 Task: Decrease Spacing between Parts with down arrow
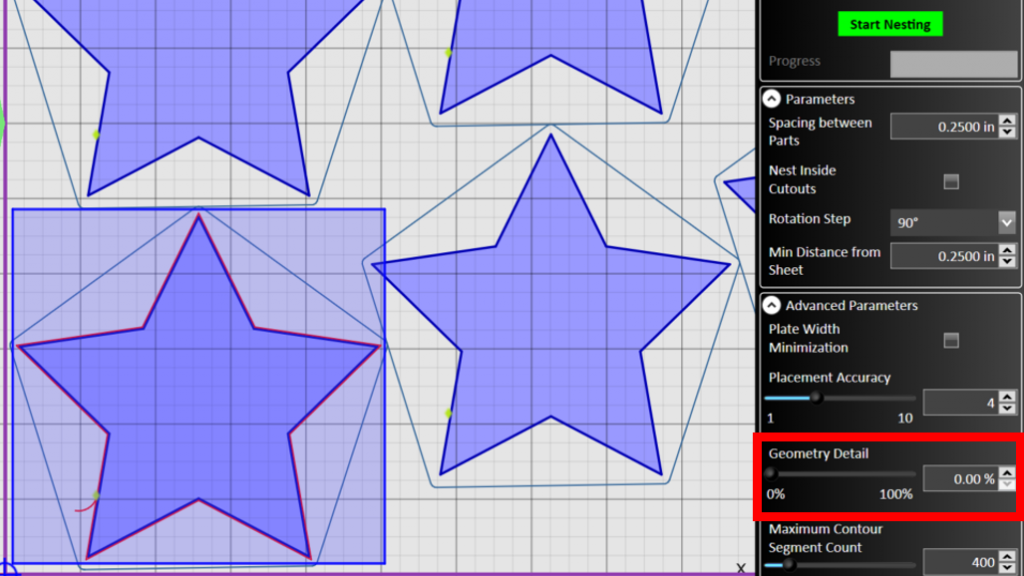coord(1007,132)
